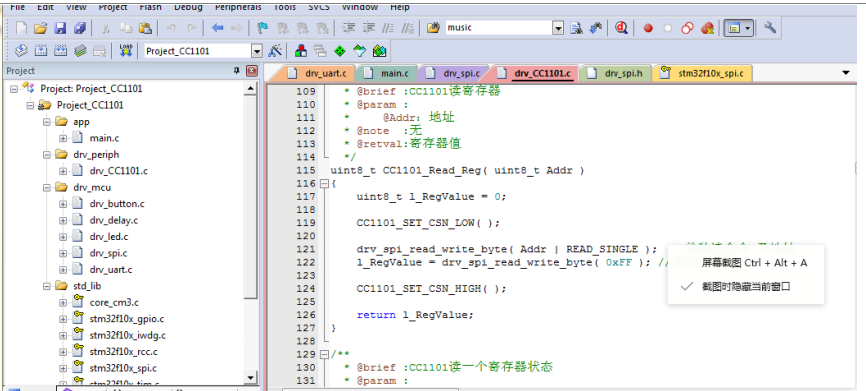Close the Project panel
Viewport: 866px width, 391px height.
tap(252, 71)
